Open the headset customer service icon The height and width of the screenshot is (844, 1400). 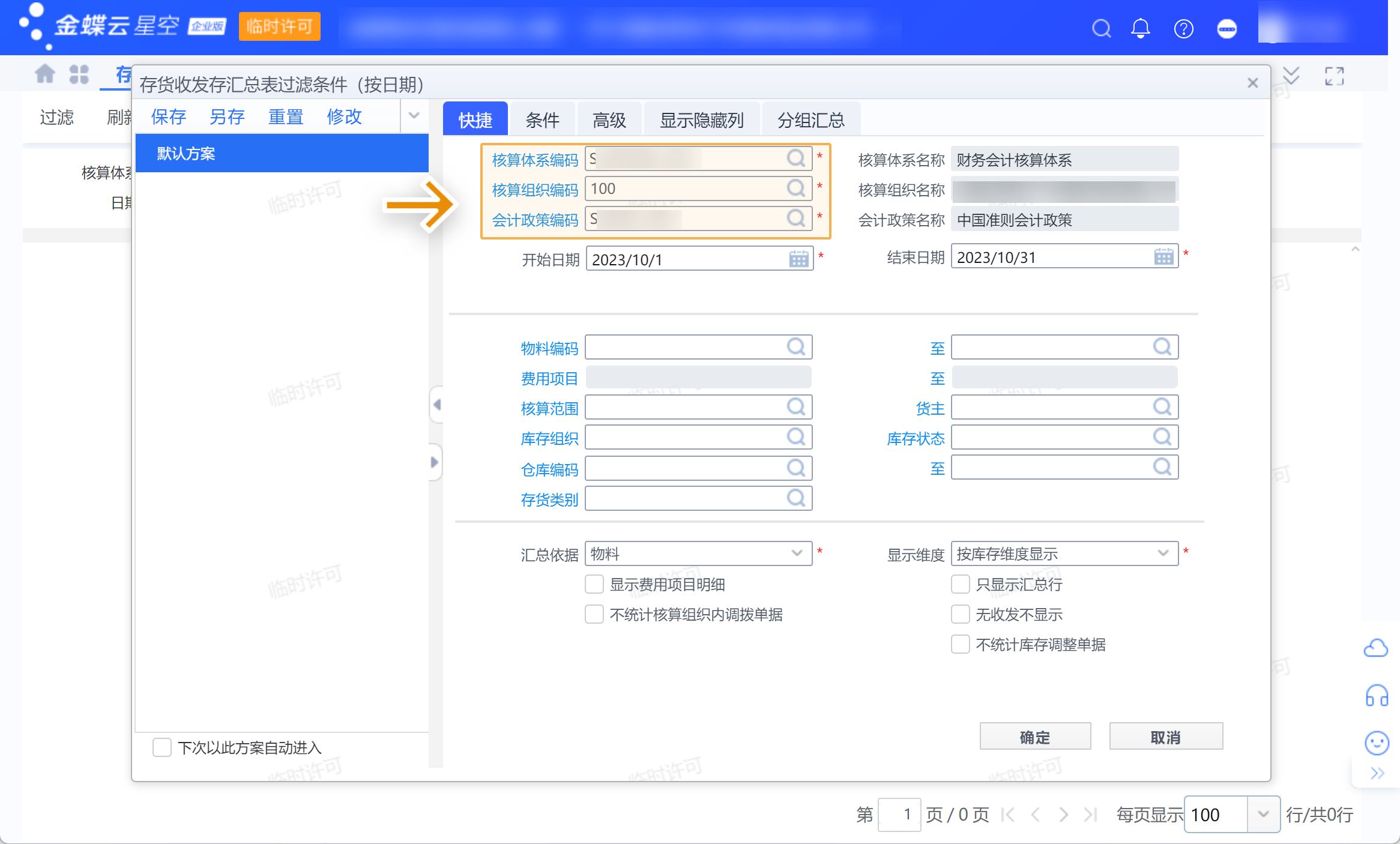tap(1377, 696)
